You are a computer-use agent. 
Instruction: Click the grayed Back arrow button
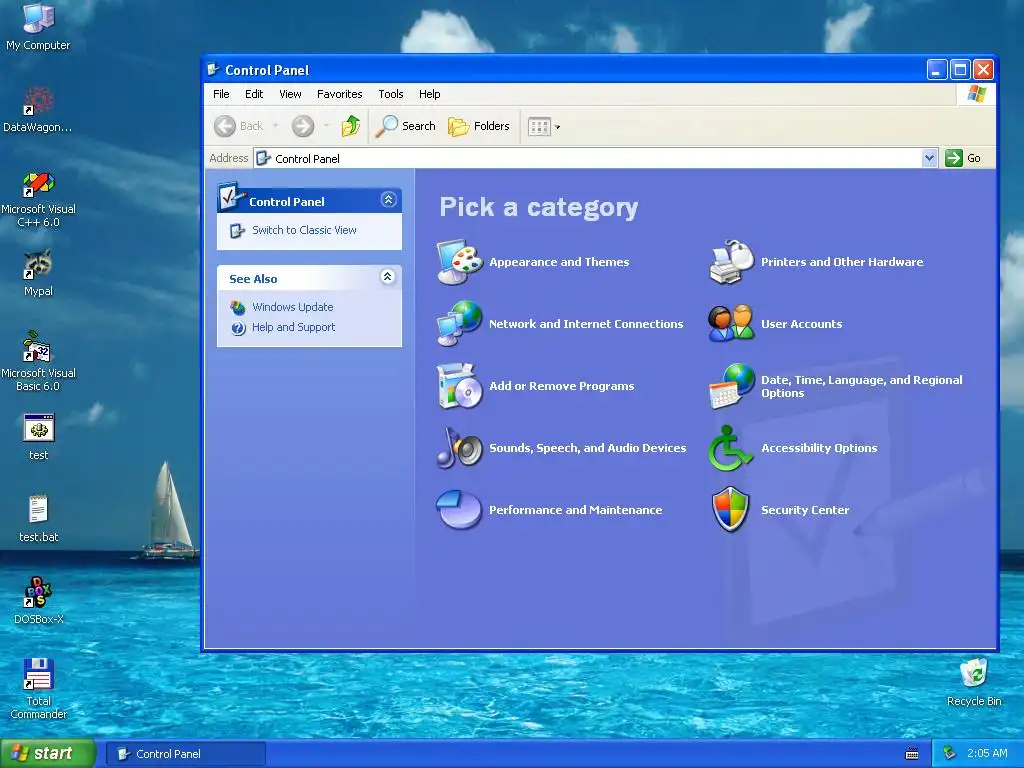(238, 126)
